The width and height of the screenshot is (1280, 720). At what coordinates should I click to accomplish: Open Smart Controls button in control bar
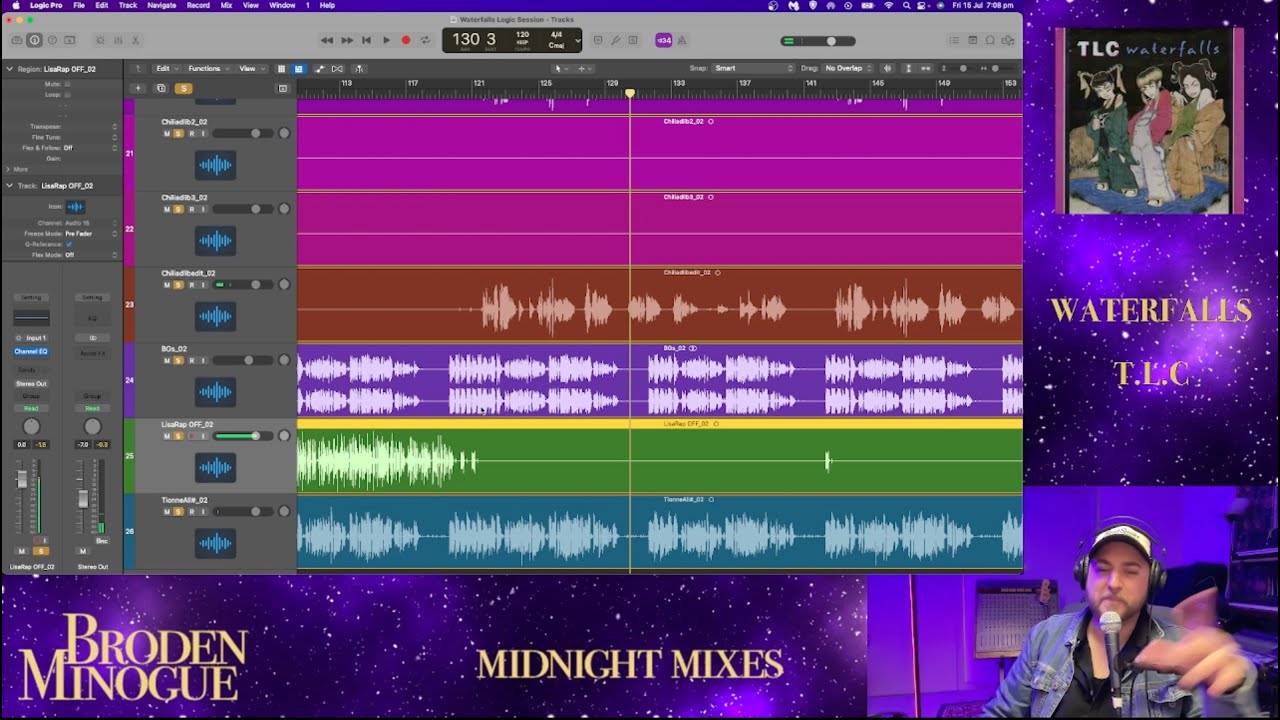(x=100, y=40)
